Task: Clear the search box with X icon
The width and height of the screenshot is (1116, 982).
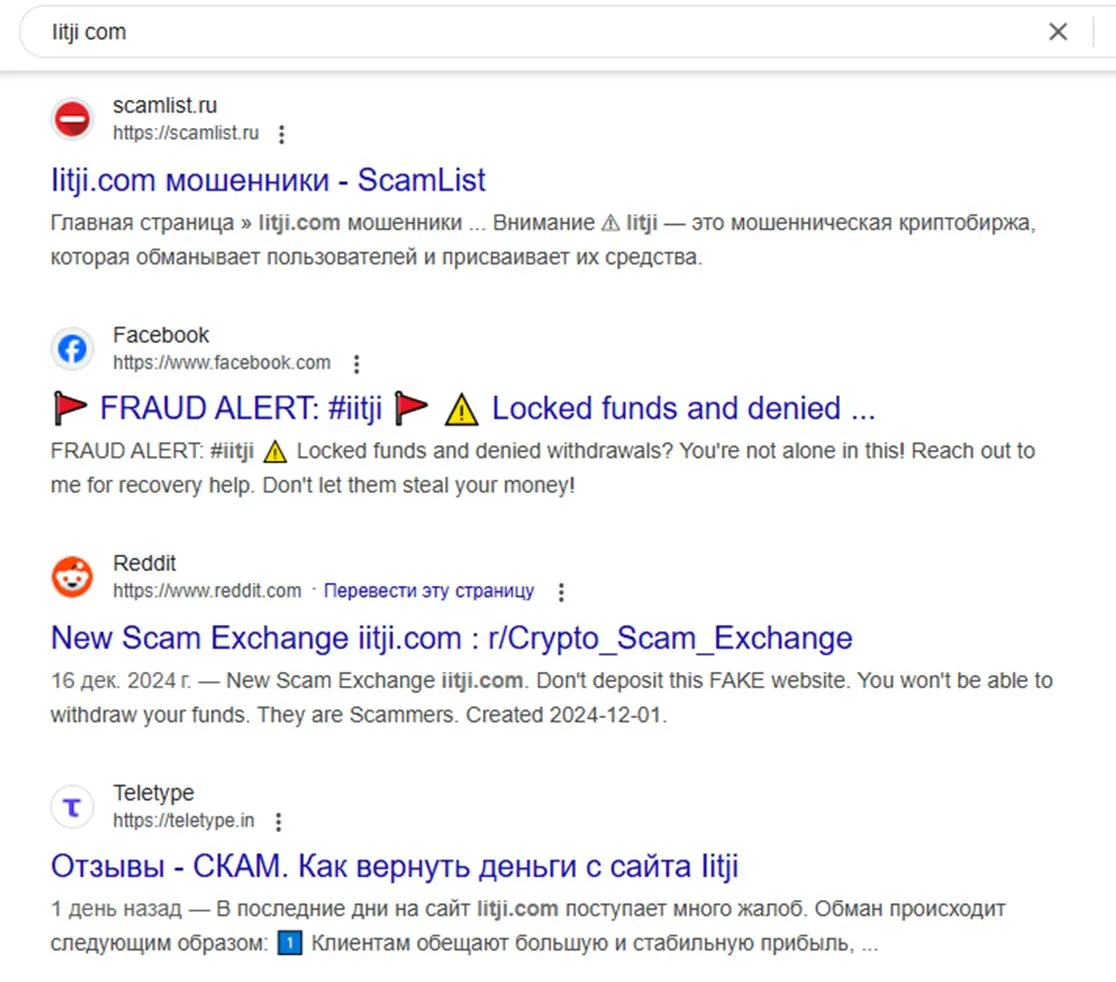Action: [1058, 31]
